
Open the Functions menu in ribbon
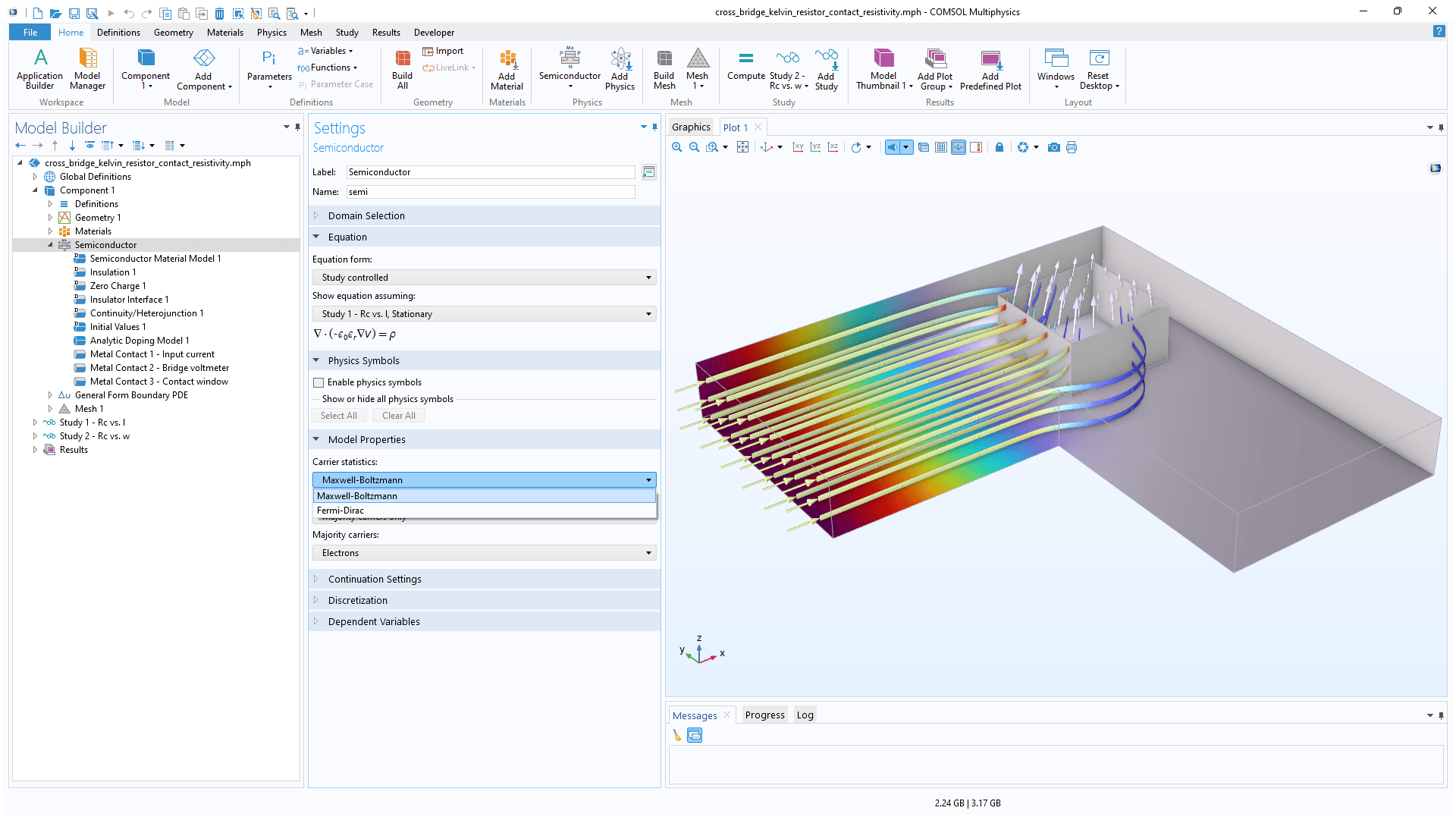tap(328, 68)
